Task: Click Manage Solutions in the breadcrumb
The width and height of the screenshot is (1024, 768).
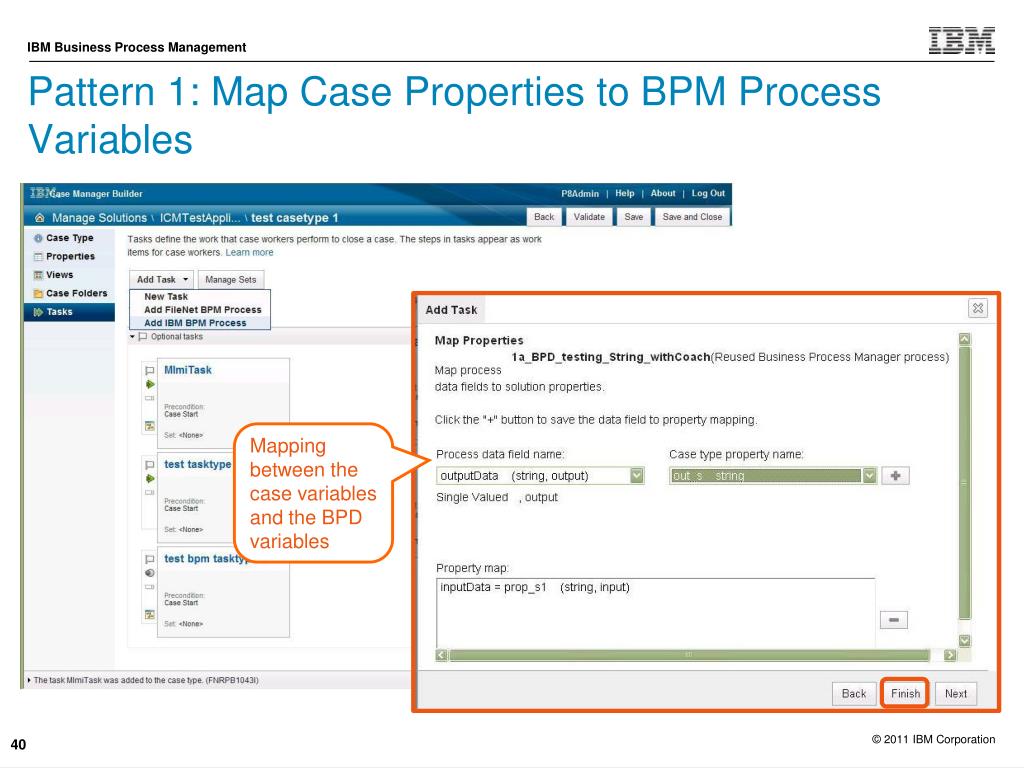Action: 99,217
